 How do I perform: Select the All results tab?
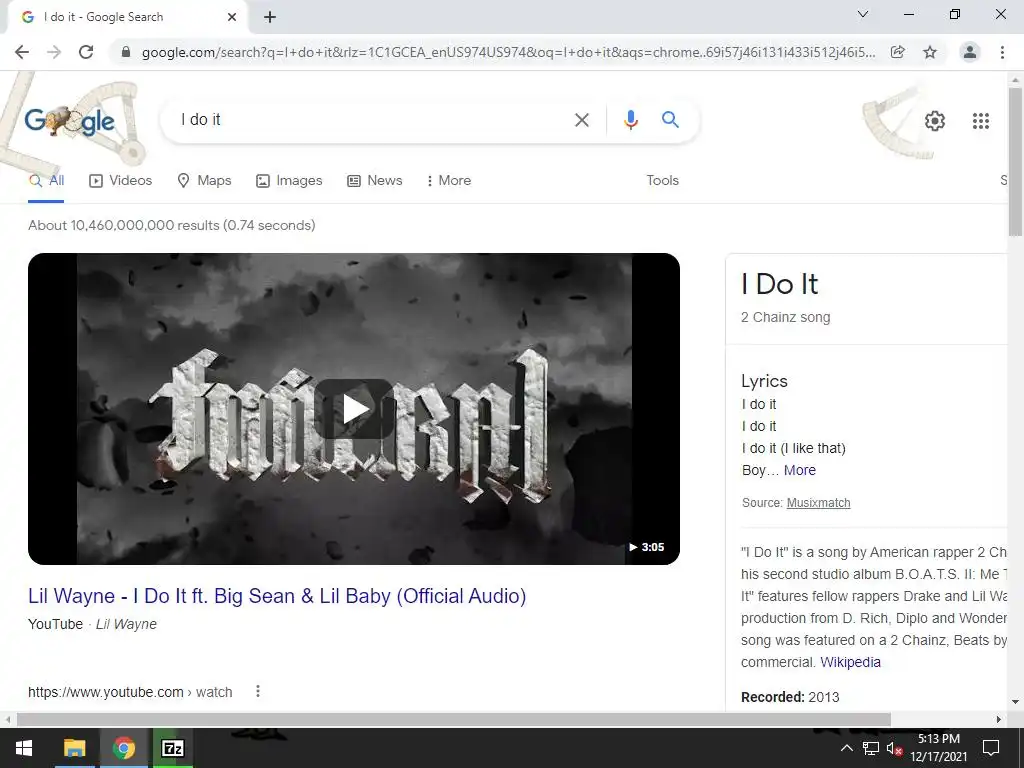coord(46,181)
